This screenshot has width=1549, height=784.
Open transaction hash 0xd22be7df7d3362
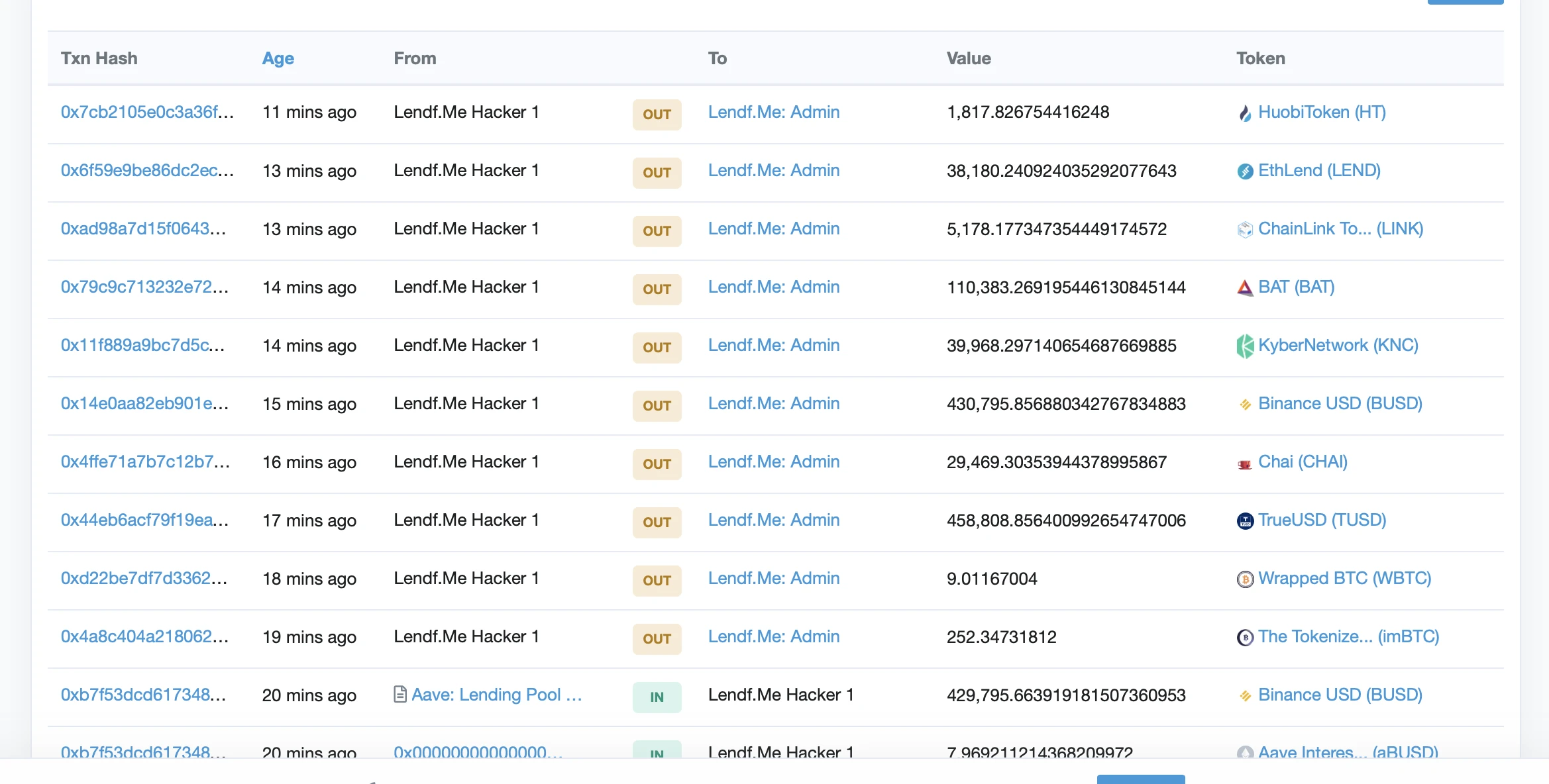click(x=144, y=578)
